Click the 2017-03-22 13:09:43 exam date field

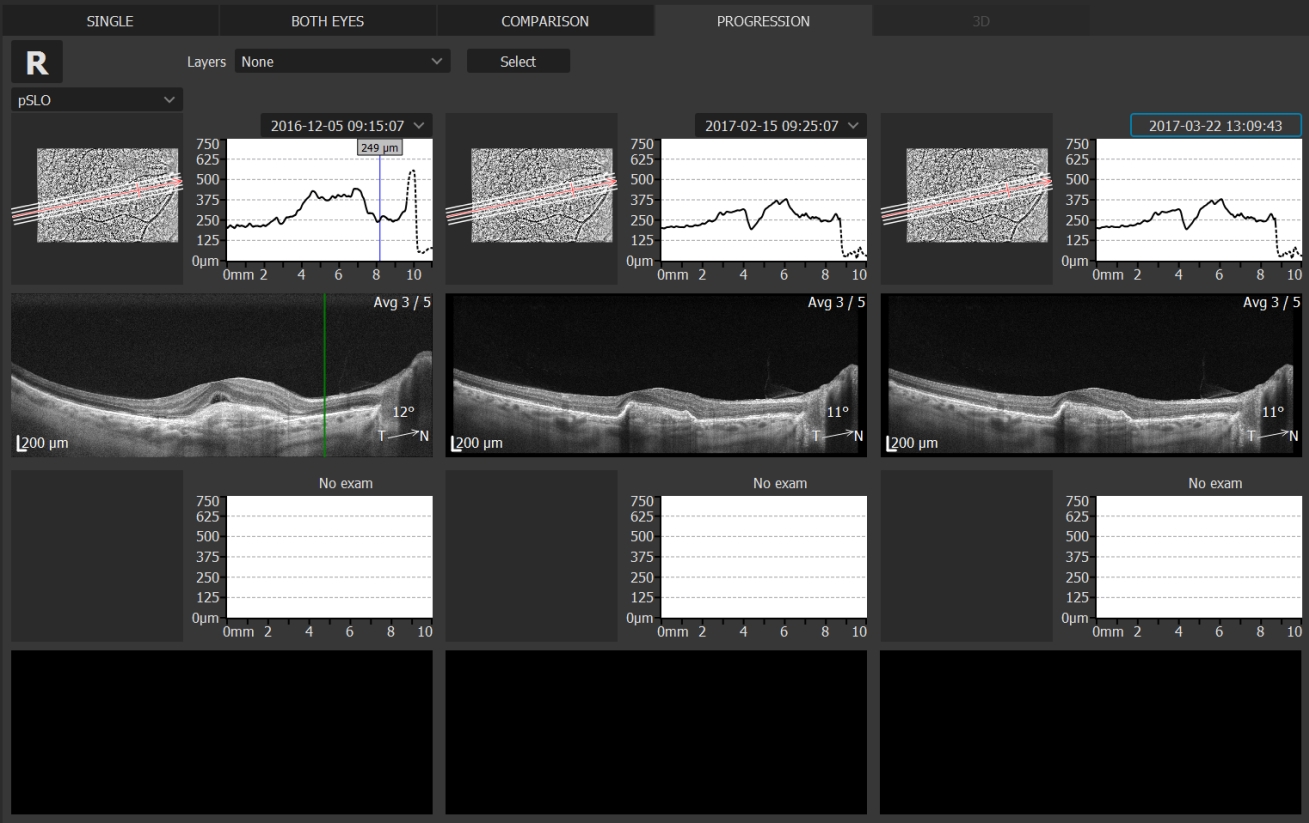tap(1216, 126)
